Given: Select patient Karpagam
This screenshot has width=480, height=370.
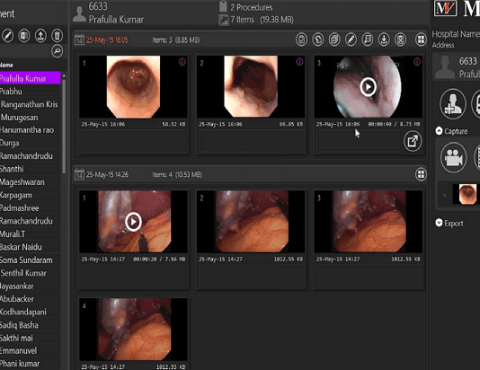Looking at the screenshot, I should (30, 195).
